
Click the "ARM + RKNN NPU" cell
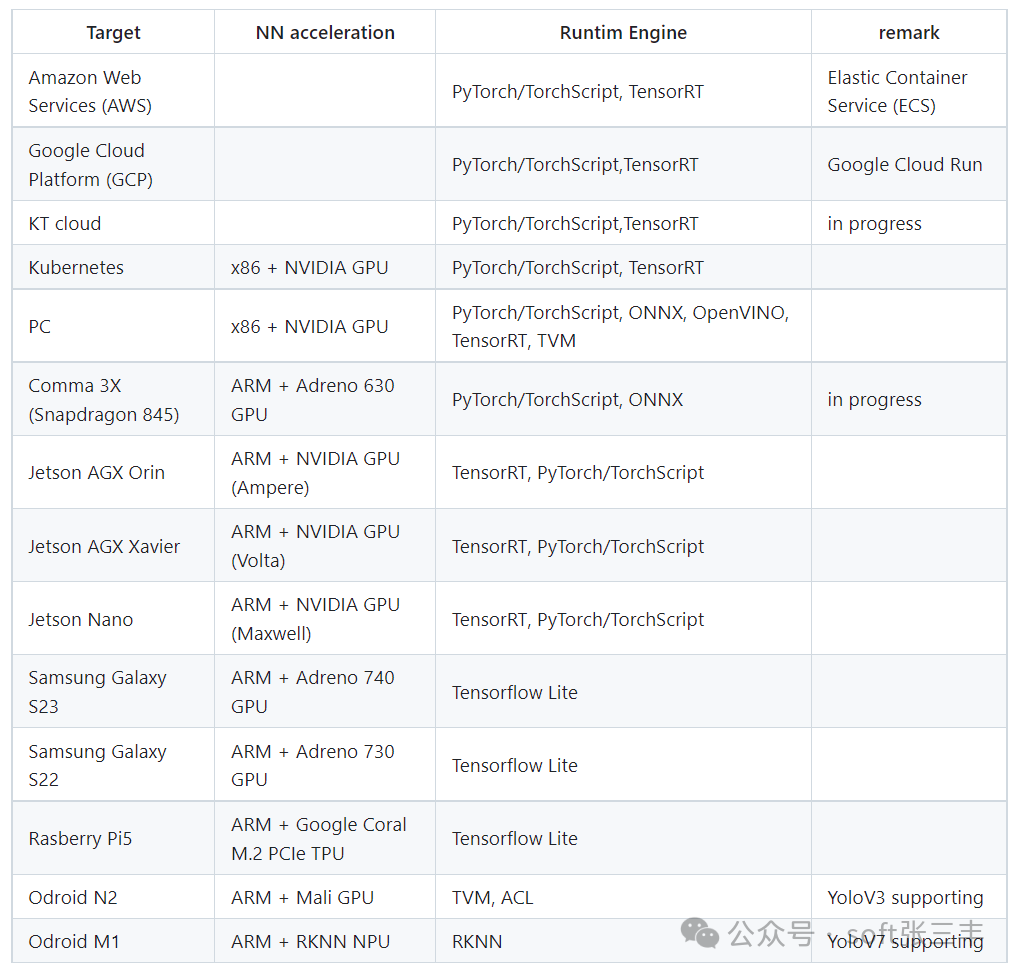coord(325,941)
